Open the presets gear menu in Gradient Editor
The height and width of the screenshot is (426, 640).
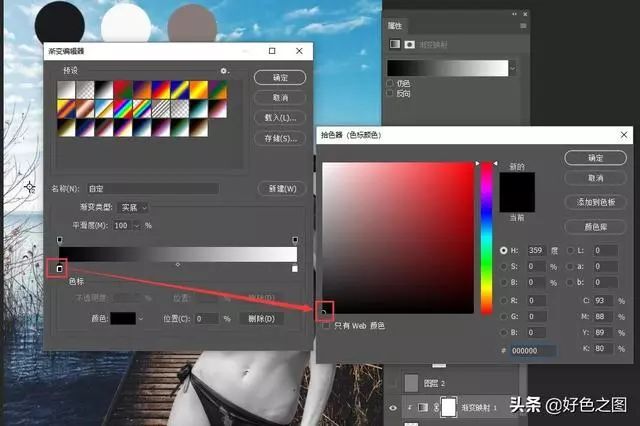click(225, 71)
